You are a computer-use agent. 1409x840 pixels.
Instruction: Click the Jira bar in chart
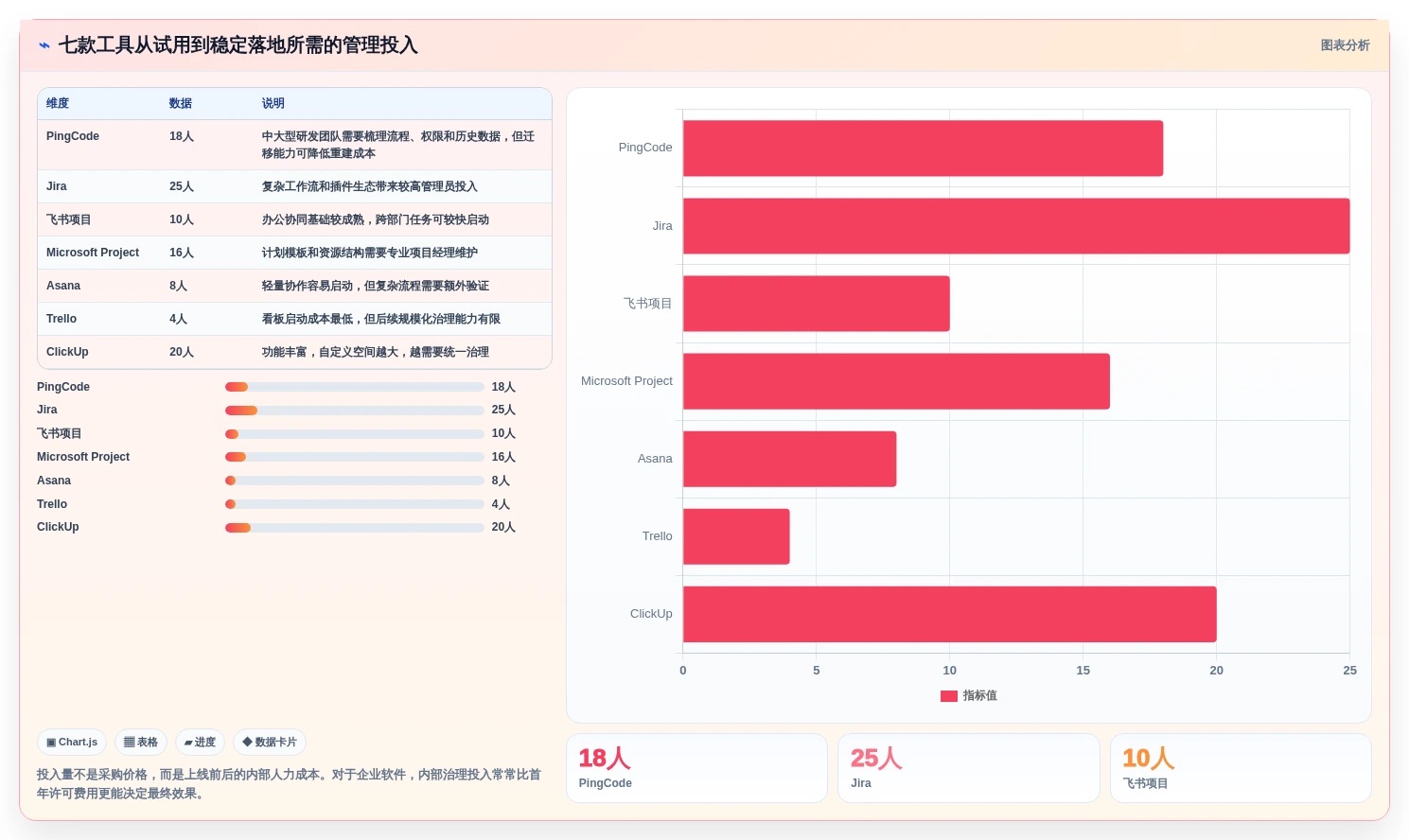click(1016, 226)
